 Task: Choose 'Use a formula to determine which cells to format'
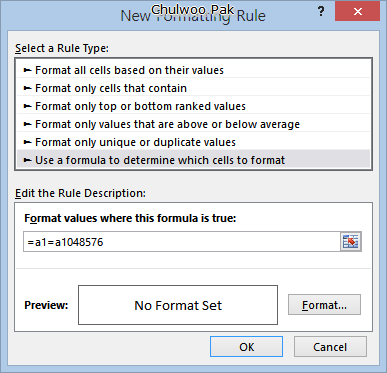(193, 160)
